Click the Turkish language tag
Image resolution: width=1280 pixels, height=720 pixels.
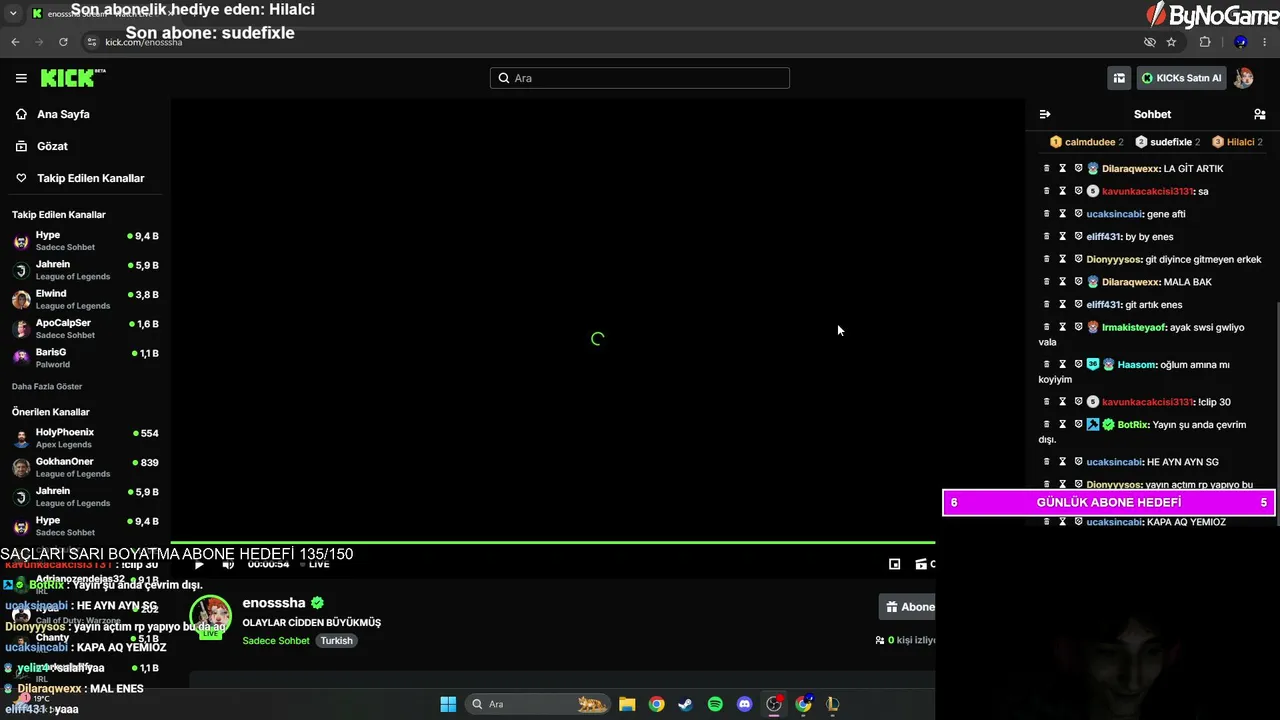click(x=337, y=641)
